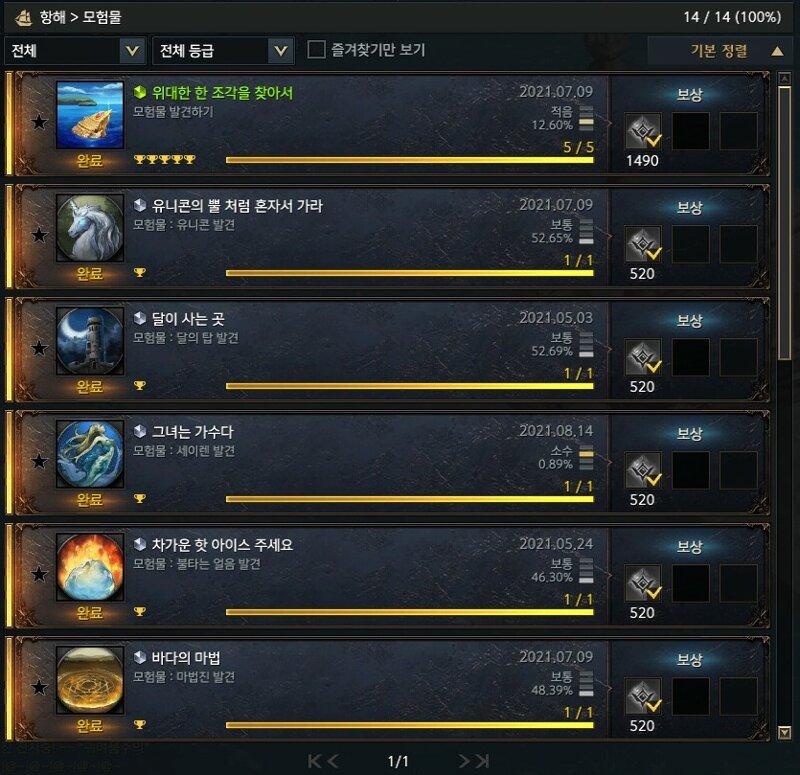Go to the last page arrow
Image resolution: width=800 pixels, height=775 pixels.
coord(482,761)
